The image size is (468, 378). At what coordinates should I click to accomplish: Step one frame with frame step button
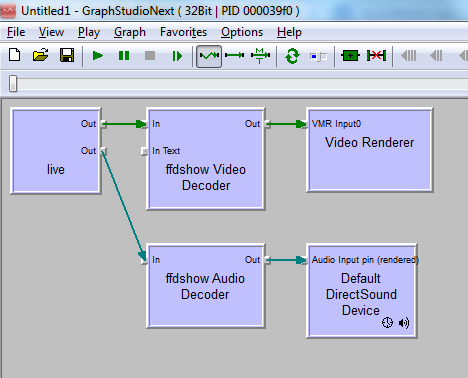pyautogui.click(x=177, y=56)
